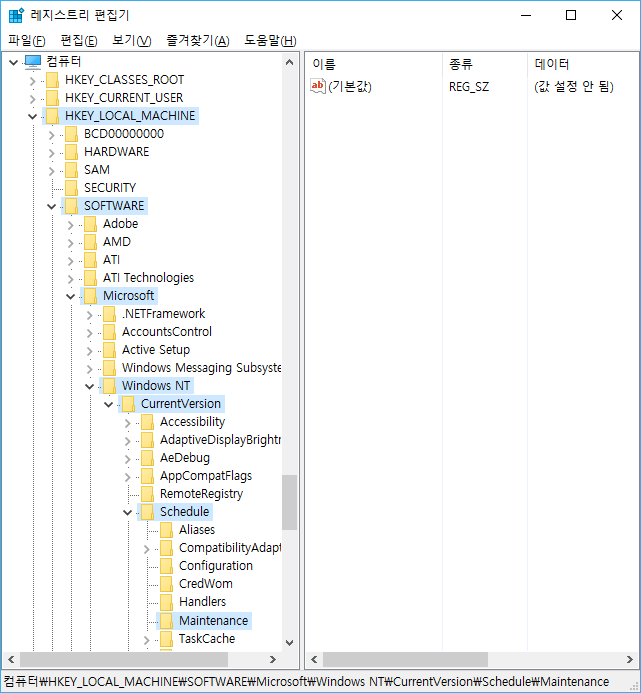Viewport: 641px width, 693px height.
Task: Click the AccountsControl folder icon
Action: coord(109,332)
